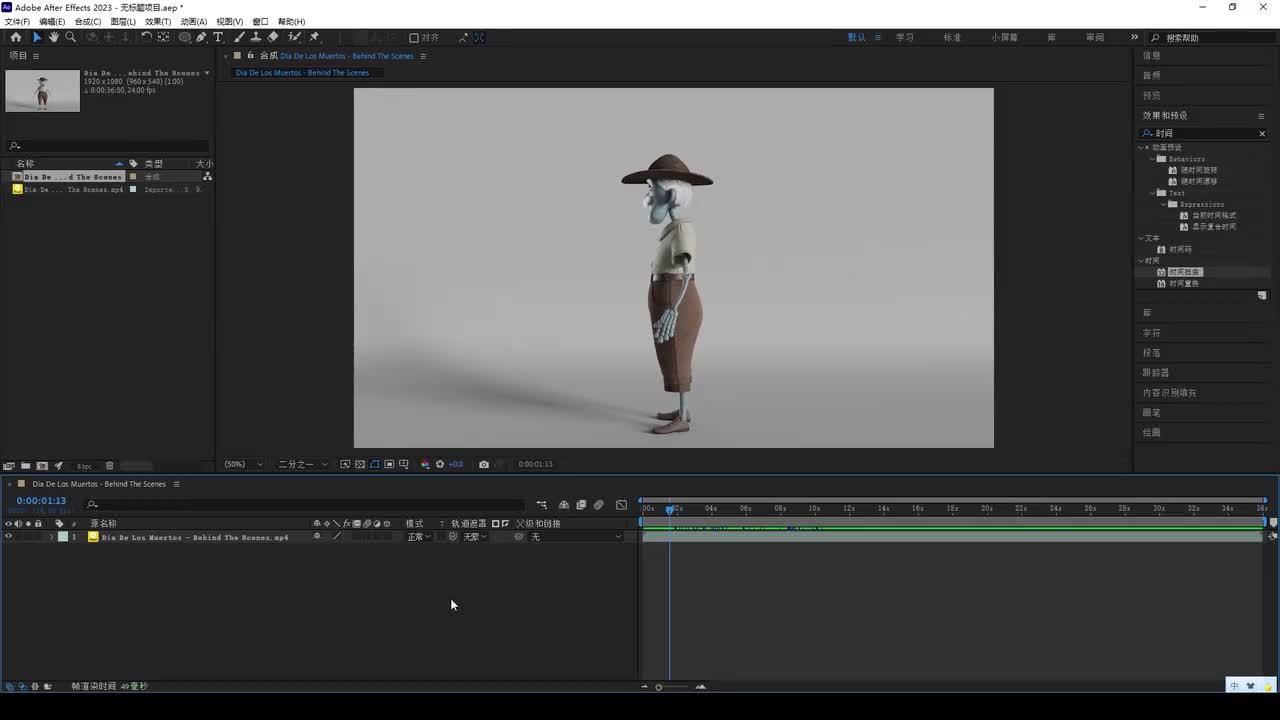
Task: Click the project flowchart icon beside the name column
Action: click(x=207, y=177)
